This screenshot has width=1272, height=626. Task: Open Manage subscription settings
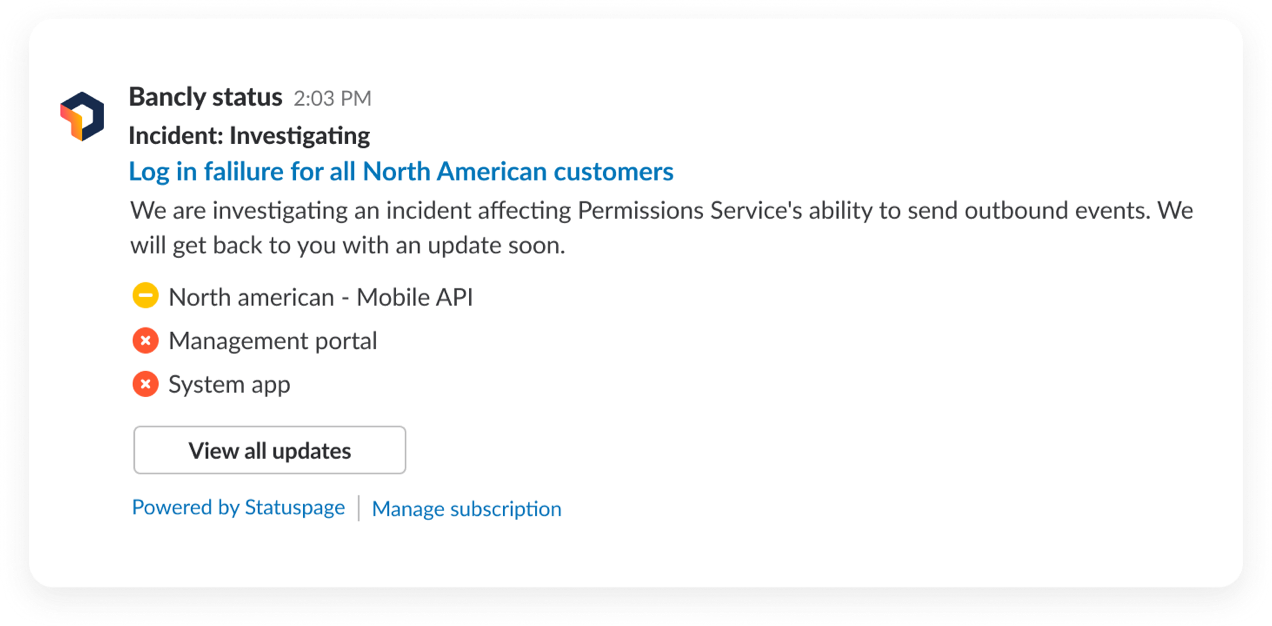click(x=466, y=508)
